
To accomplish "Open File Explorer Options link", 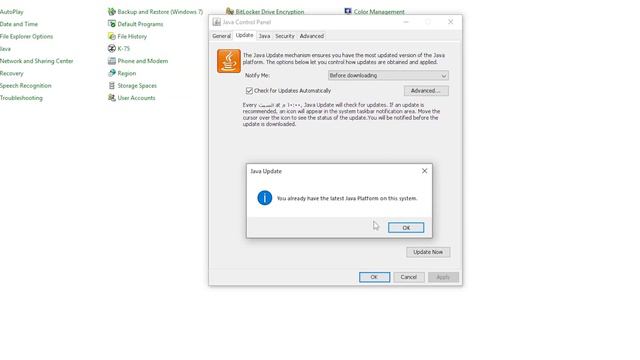I will click(26, 36).
